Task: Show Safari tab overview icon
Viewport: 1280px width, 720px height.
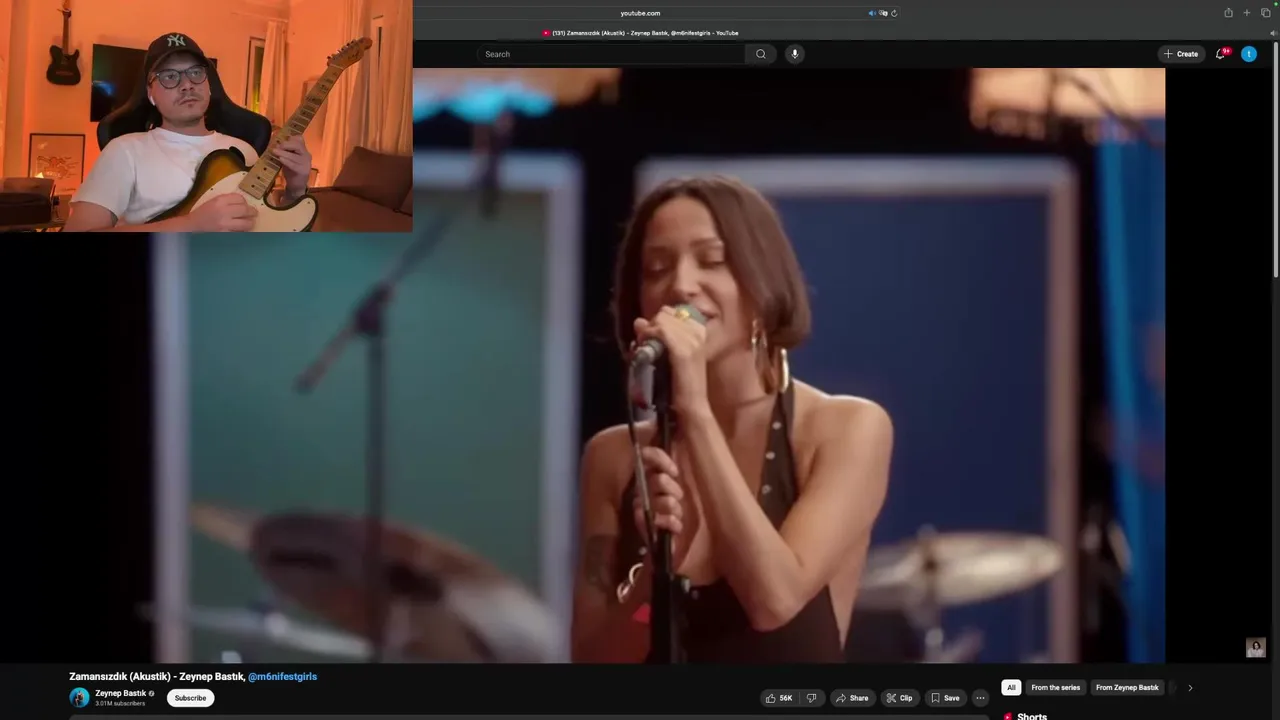Action: pyautogui.click(x=1266, y=13)
